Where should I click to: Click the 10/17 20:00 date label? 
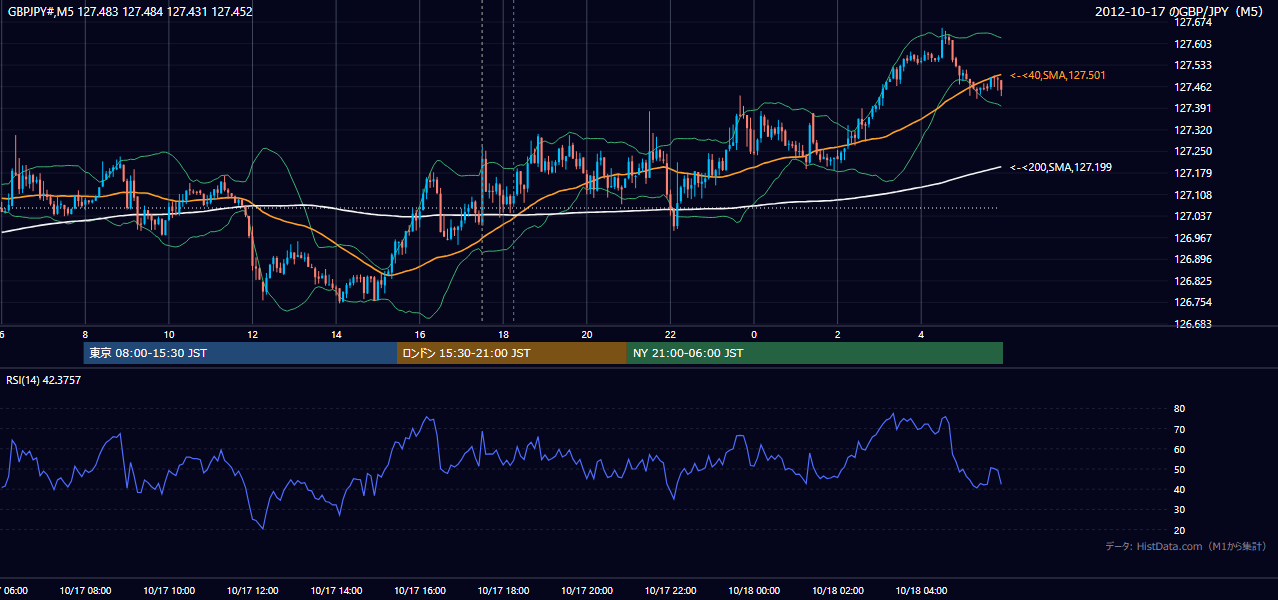[587, 592]
